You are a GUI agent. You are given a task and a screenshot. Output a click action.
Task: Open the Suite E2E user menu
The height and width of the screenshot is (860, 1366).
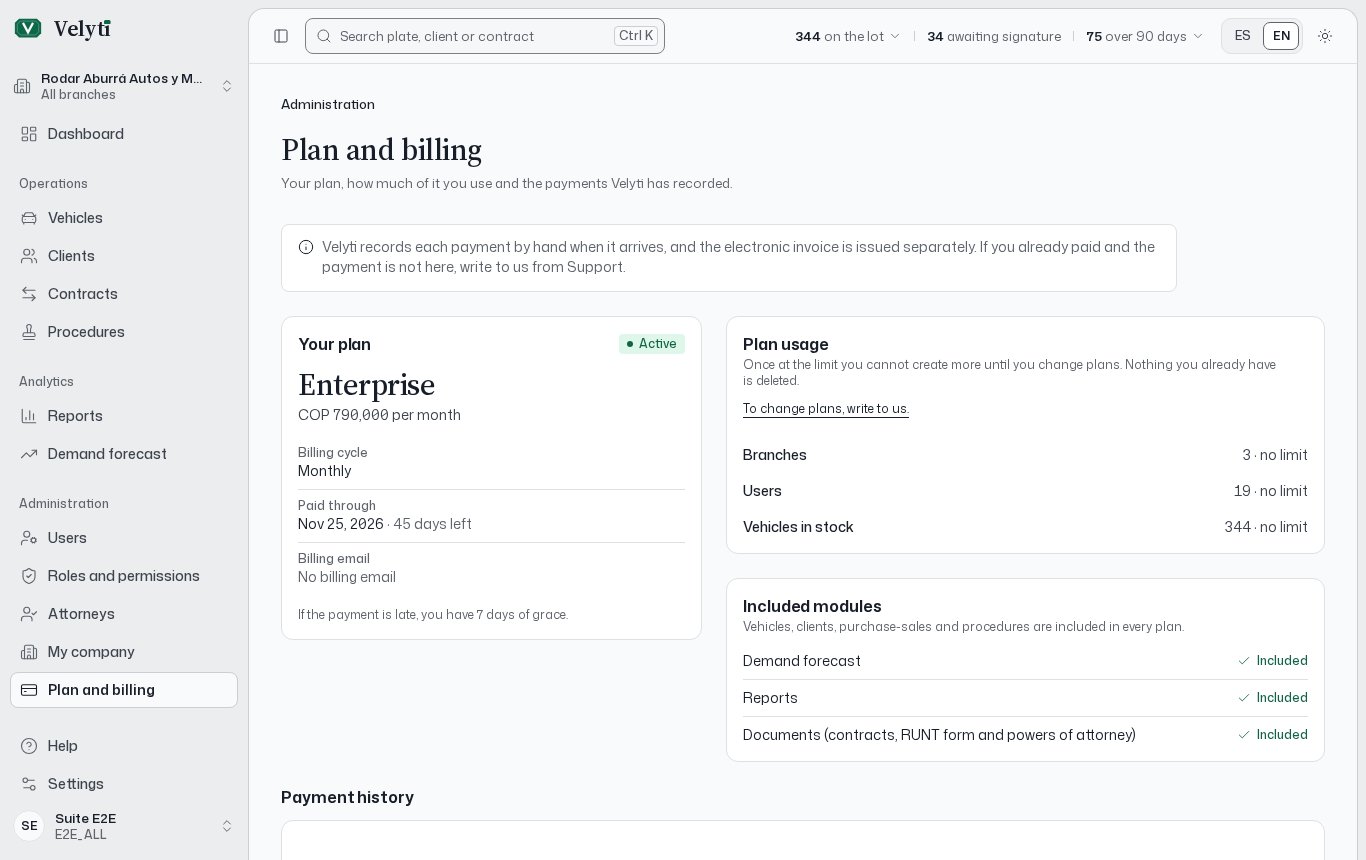click(124, 826)
